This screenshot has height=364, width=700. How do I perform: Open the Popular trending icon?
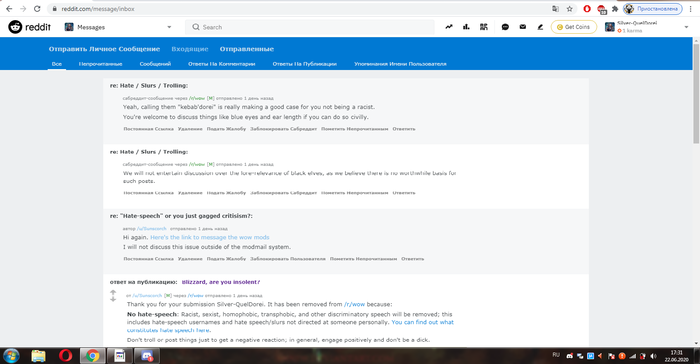pos(449,27)
